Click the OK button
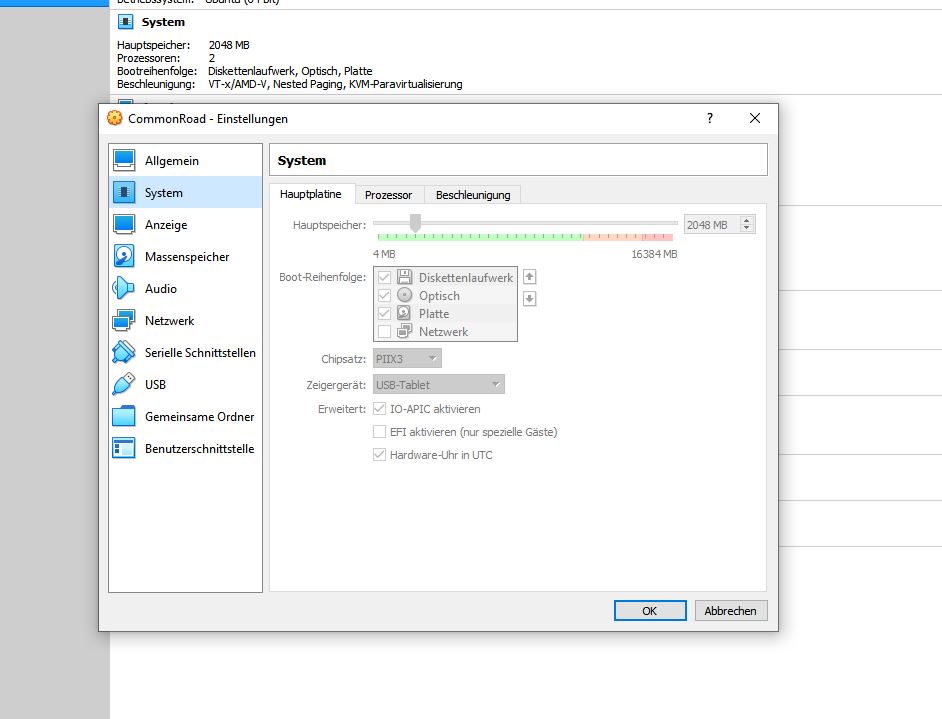 [650, 611]
